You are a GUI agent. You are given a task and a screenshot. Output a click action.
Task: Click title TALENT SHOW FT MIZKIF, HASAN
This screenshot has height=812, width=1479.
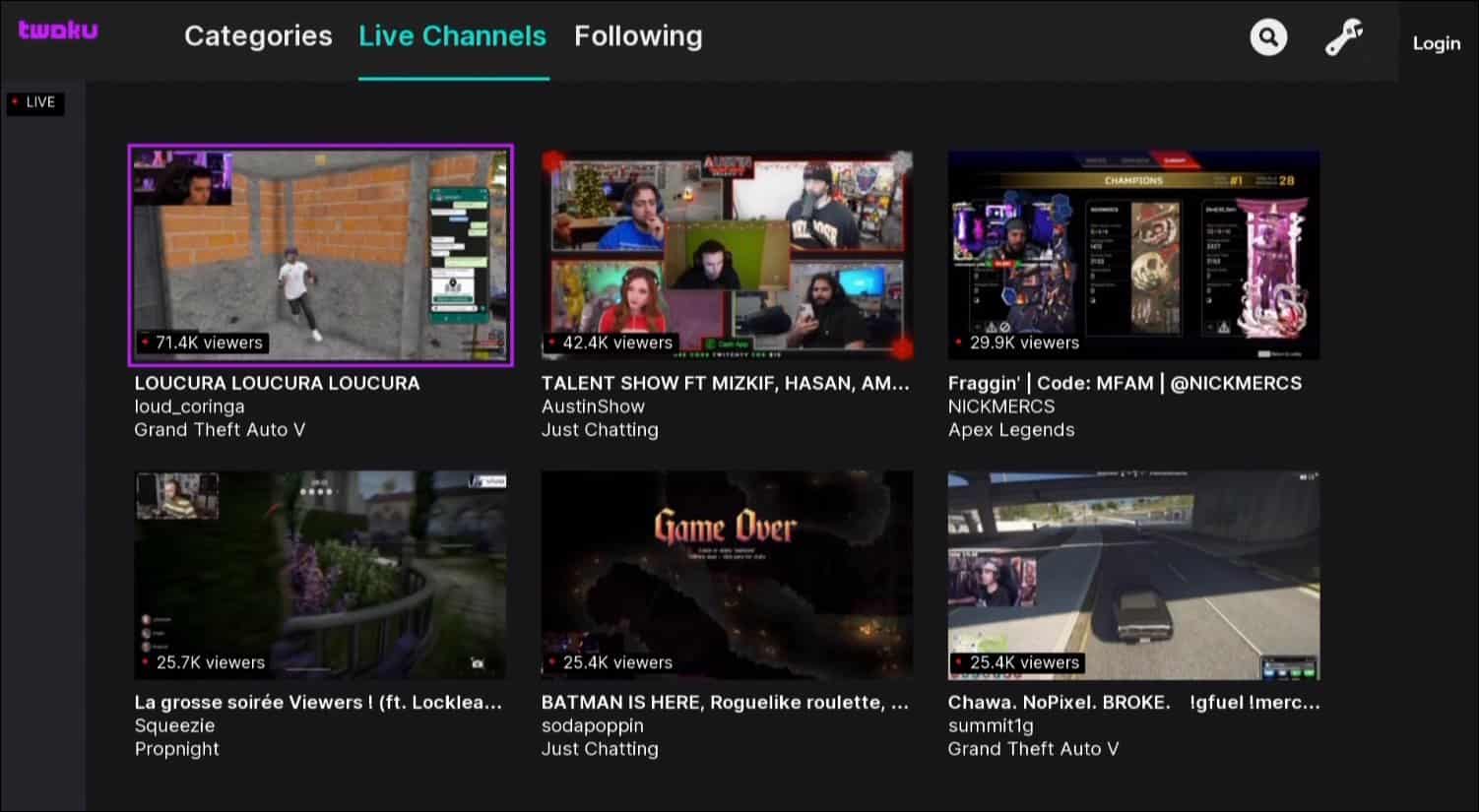725,383
